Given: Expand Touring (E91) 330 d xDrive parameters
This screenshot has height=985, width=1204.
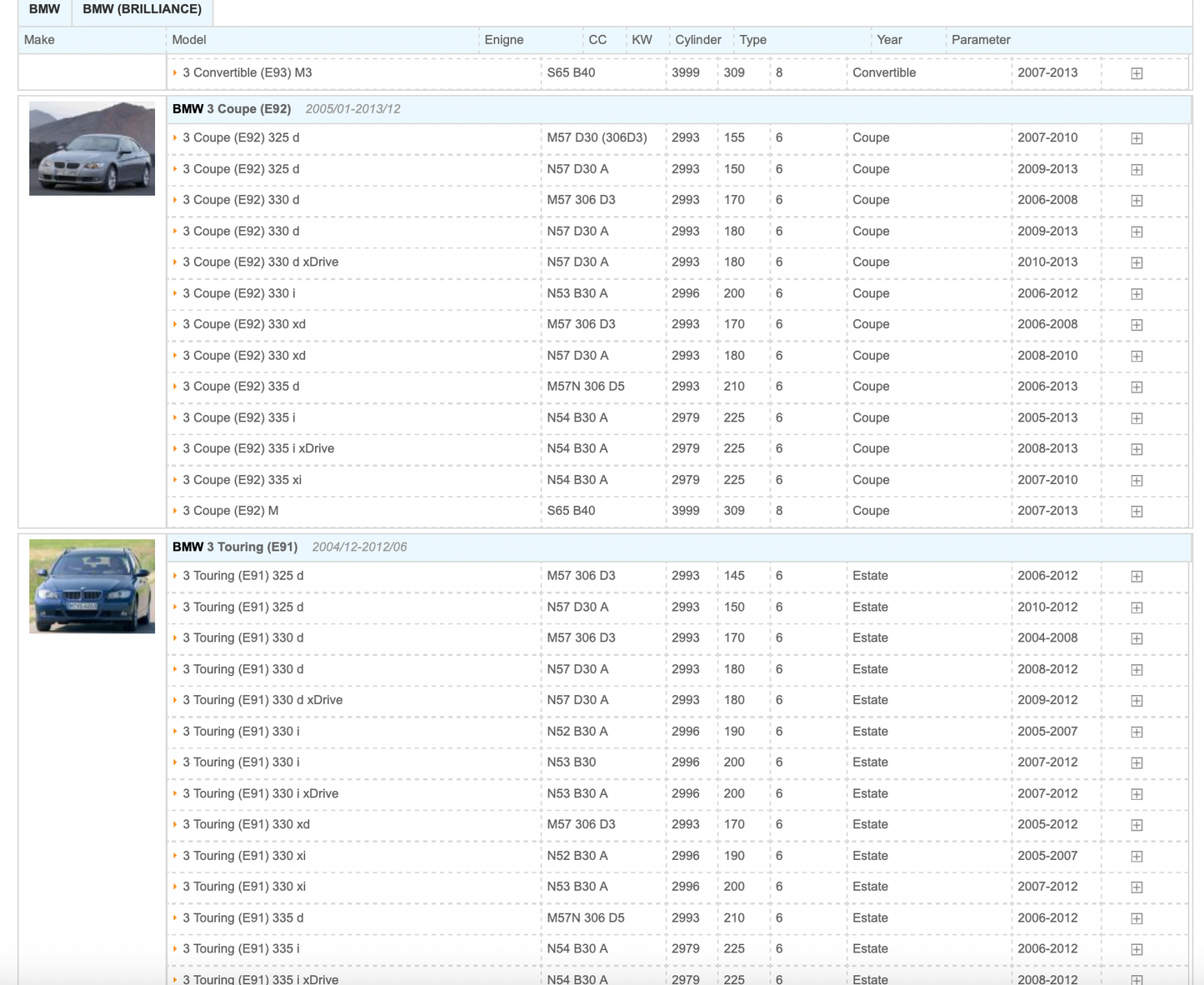Looking at the screenshot, I should [1137, 701].
